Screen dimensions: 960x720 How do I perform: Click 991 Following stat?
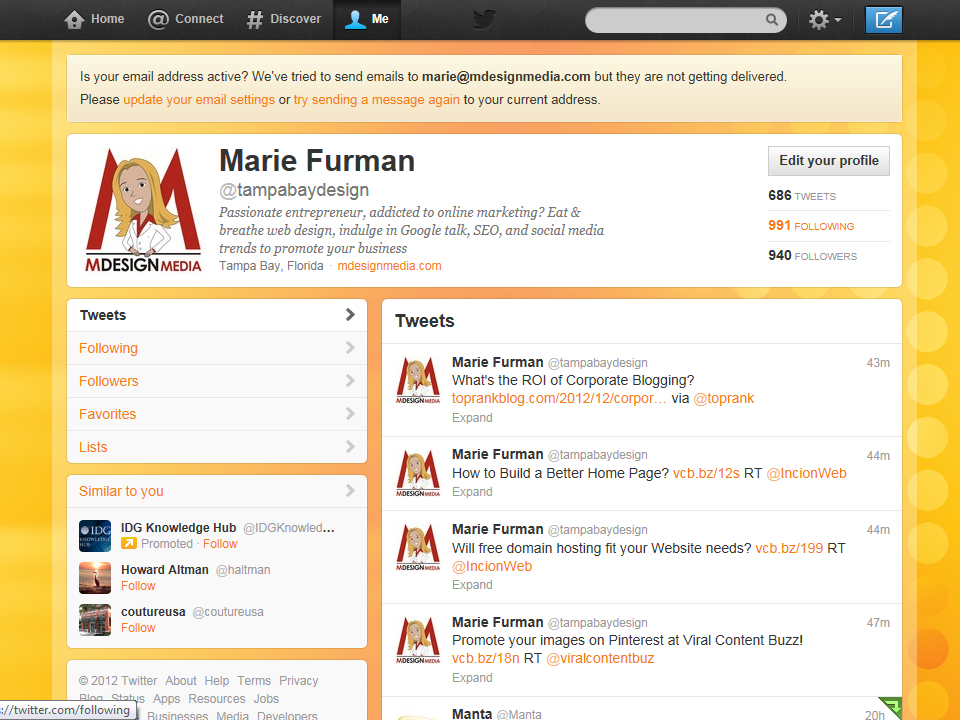[811, 226]
